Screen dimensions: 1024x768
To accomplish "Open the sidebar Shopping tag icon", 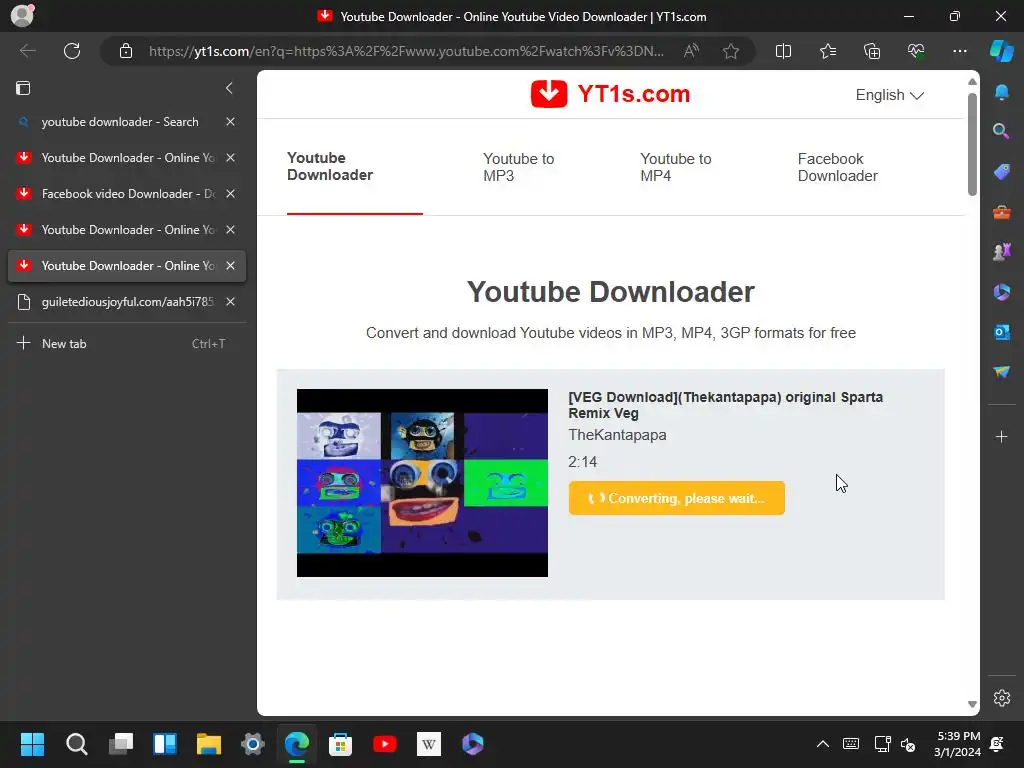I will 1002,172.
